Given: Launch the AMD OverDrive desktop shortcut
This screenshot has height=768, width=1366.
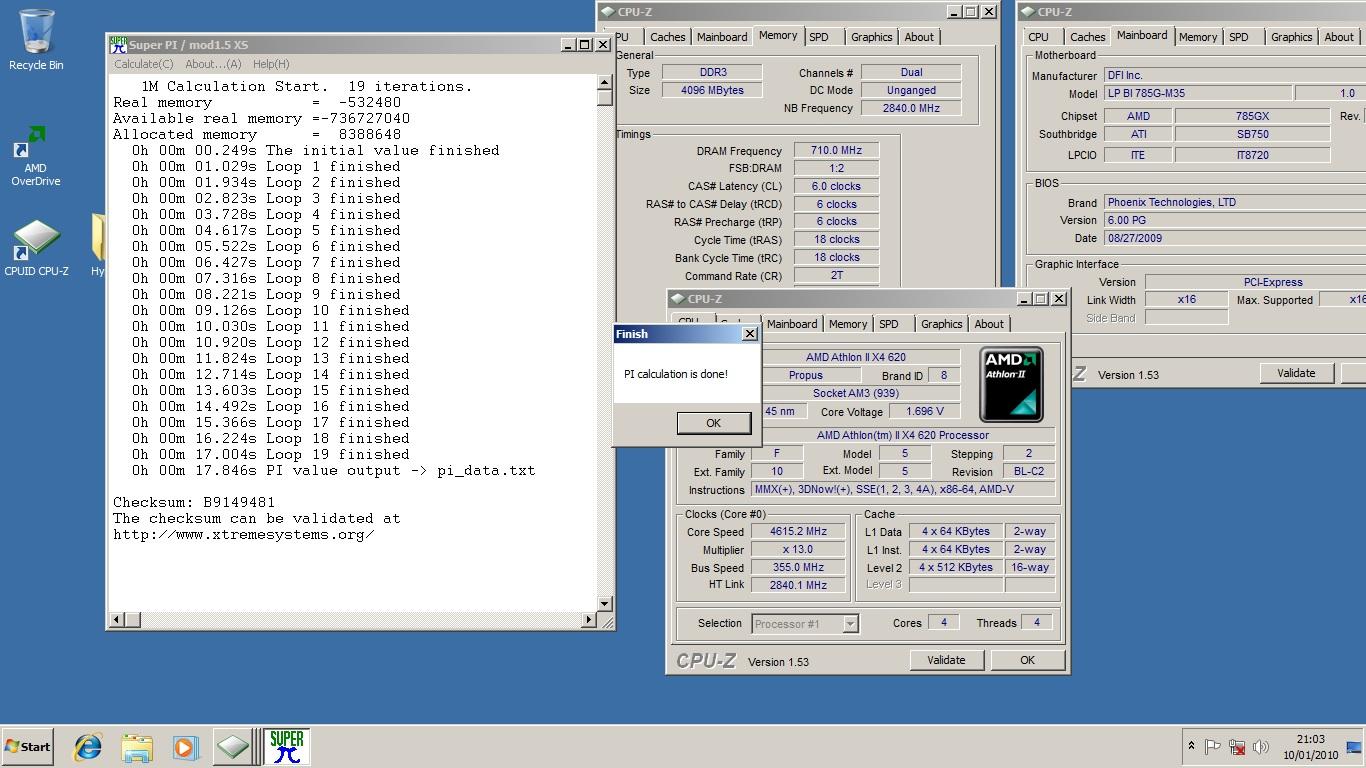Looking at the screenshot, I should click(x=36, y=156).
